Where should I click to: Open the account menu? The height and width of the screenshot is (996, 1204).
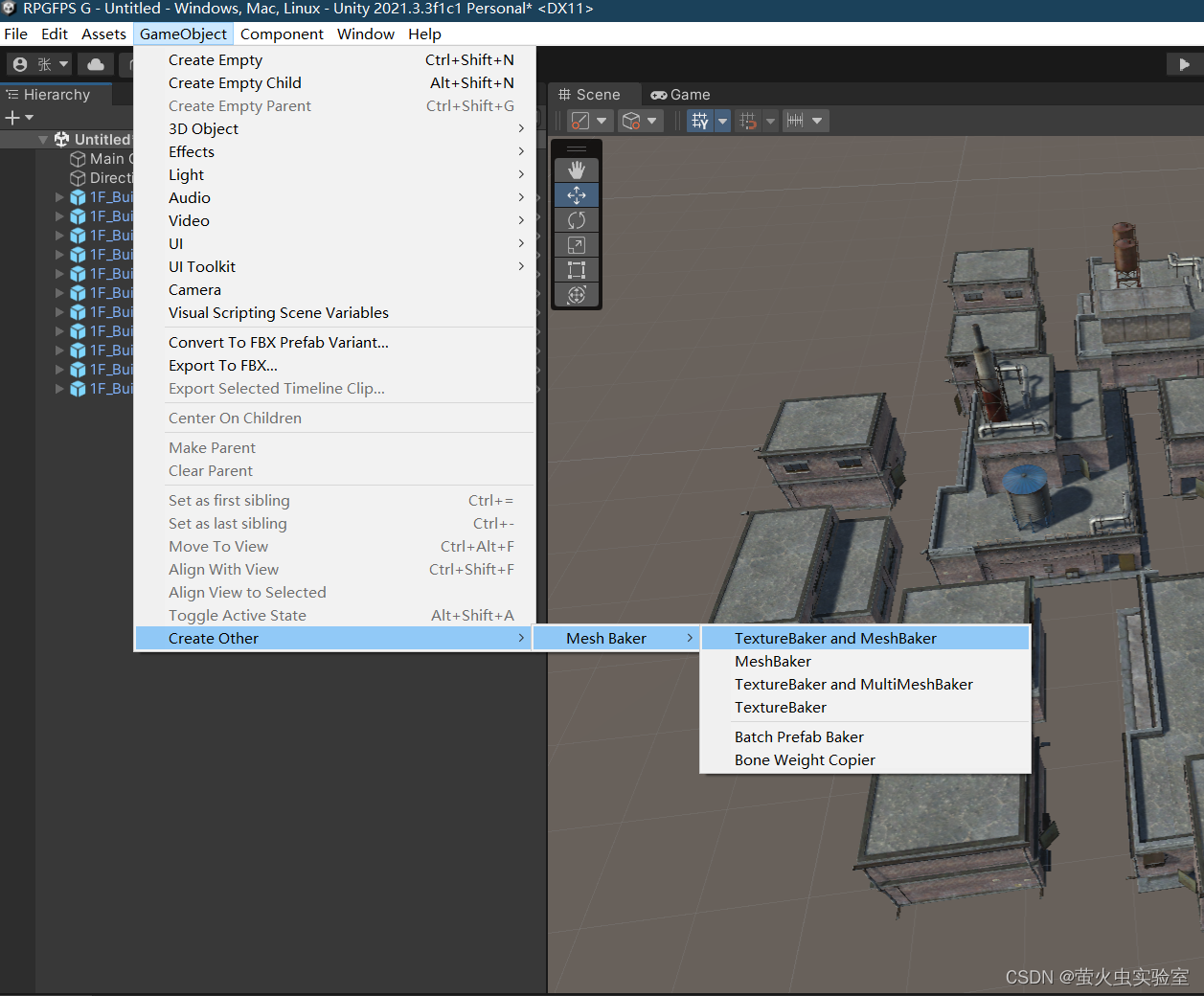click(40, 64)
